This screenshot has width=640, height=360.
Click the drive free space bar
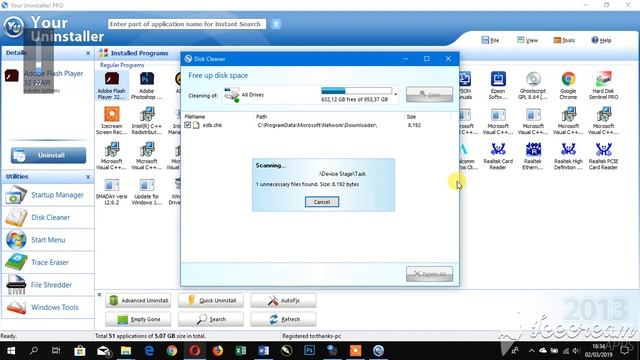click(x=356, y=91)
